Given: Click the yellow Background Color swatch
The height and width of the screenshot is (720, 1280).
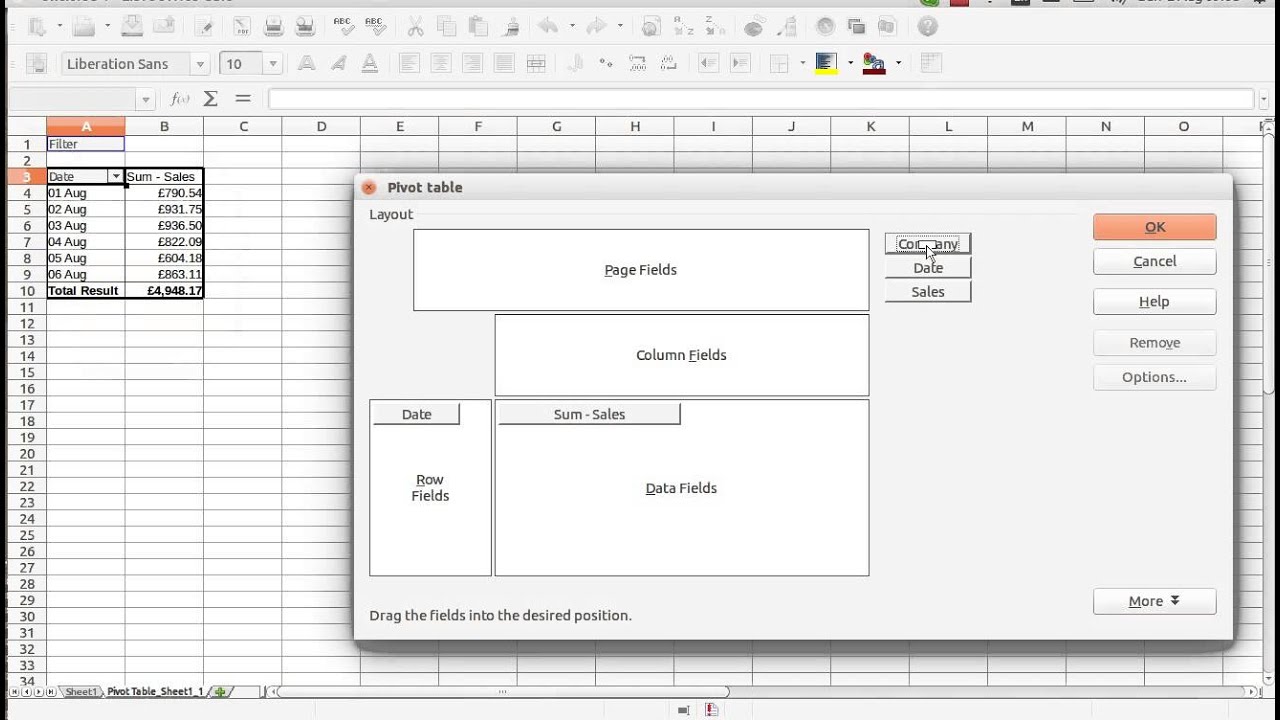Looking at the screenshot, I should [x=826, y=63].
